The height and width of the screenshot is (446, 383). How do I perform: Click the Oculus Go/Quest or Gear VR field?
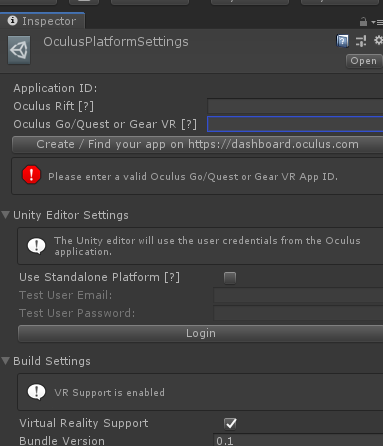pyautogui.click(x=295, y=124)
